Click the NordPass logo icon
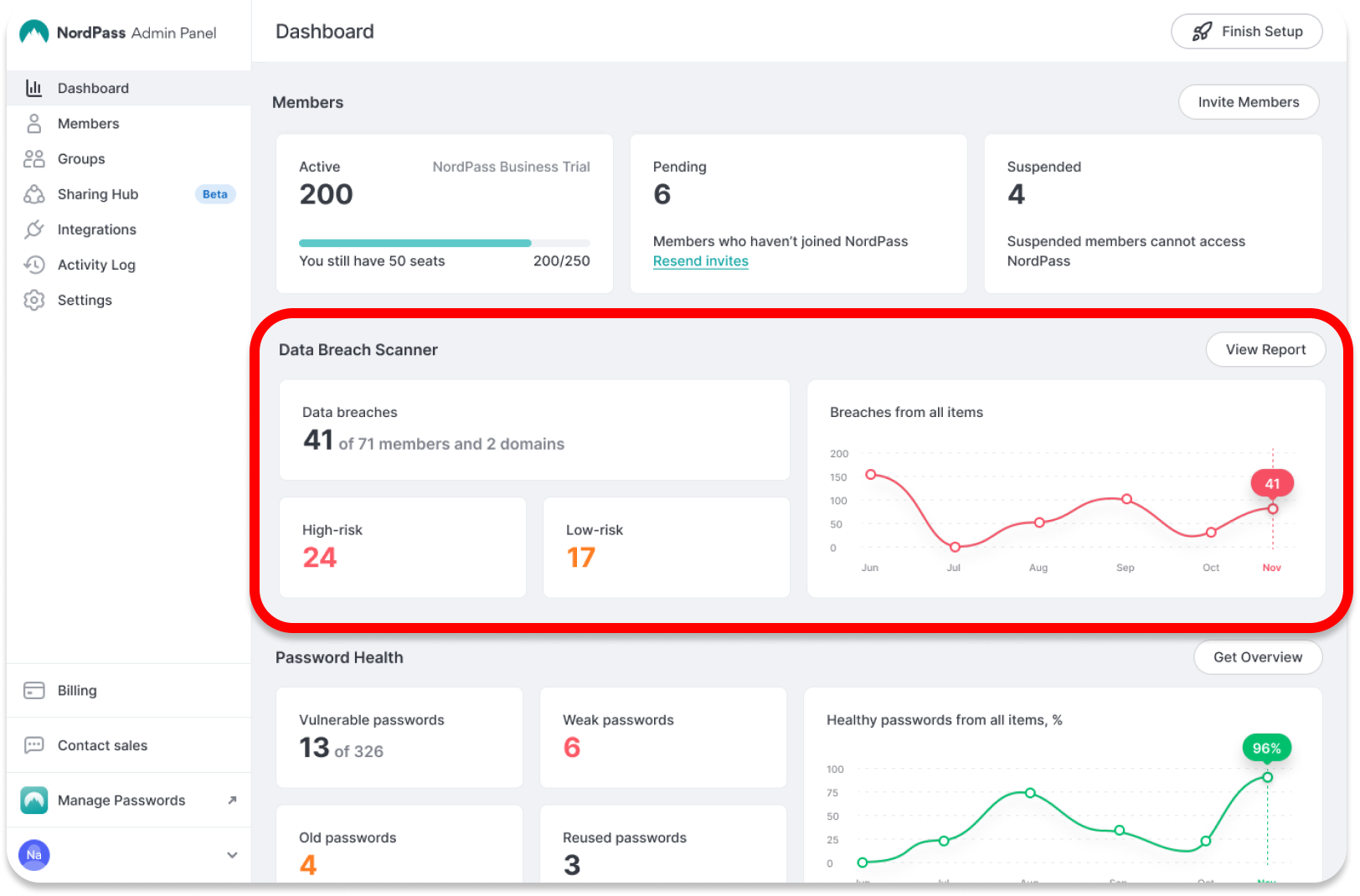Image resolution: width=1360 pixels, height=896 pixels. tap(33, 32)
